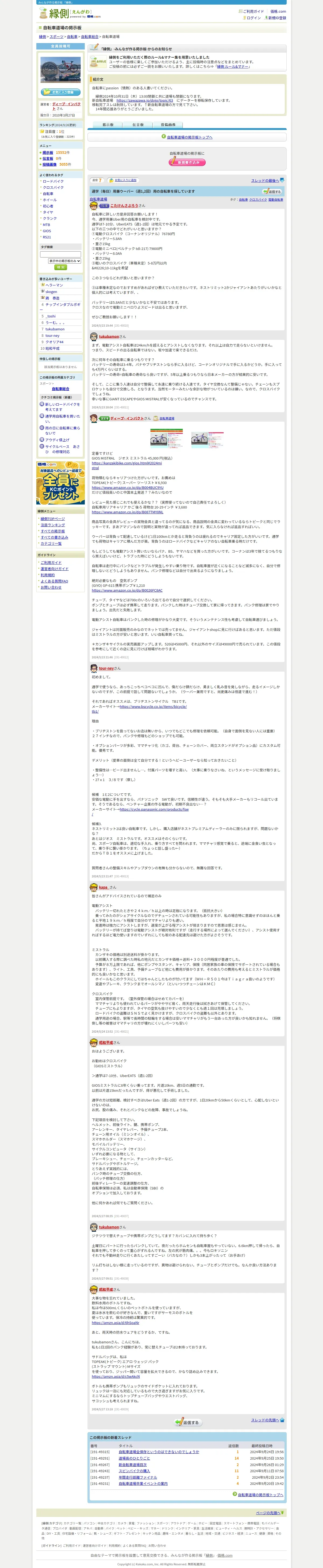Click the pink 新規書き込み button

click(x=187, y=162)
